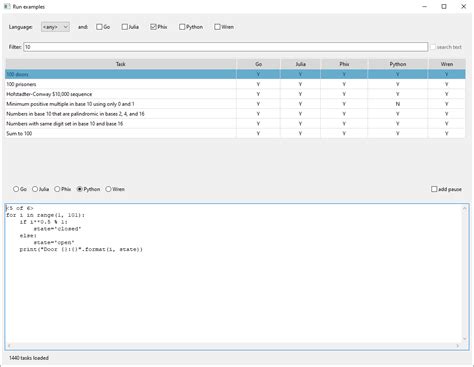
Task: Close the Run examples window
Action: pos(464,6)
